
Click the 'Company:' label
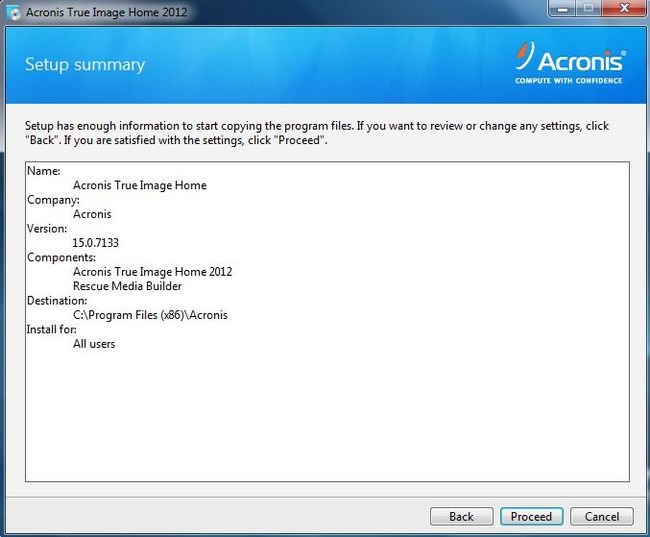click(x=53, y=200)
